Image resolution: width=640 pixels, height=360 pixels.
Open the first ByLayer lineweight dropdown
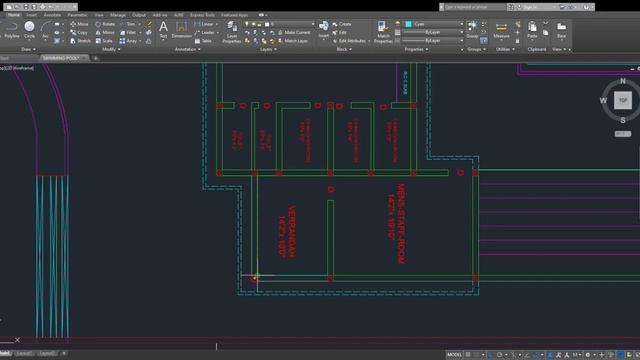click(461, 32)
